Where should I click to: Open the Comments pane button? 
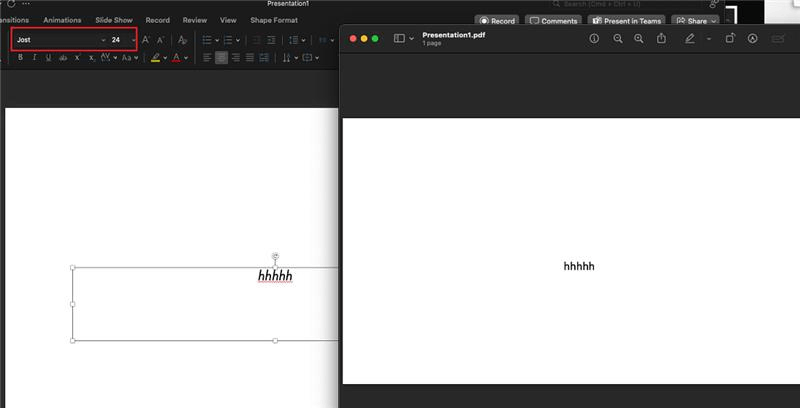[553, 21]
